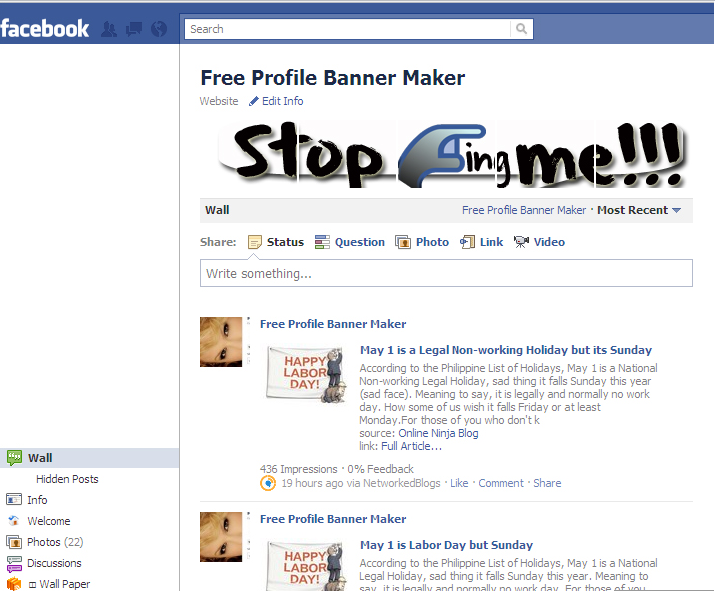Open Photos (22) in sidebar
This screenshot has height=596, width=715.
coord(55,542)
